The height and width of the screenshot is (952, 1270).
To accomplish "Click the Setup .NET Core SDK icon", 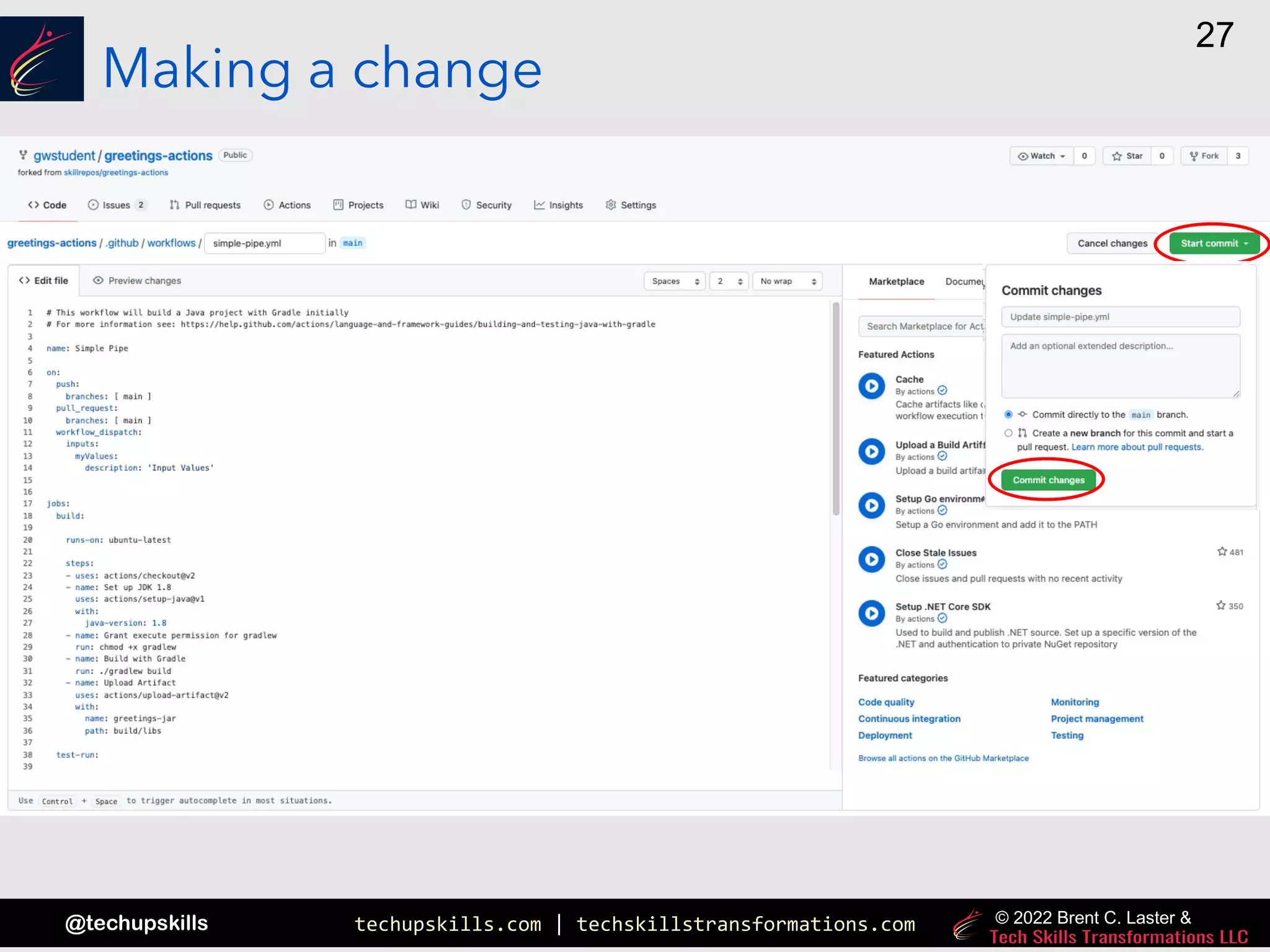I will tap(871, 614).
